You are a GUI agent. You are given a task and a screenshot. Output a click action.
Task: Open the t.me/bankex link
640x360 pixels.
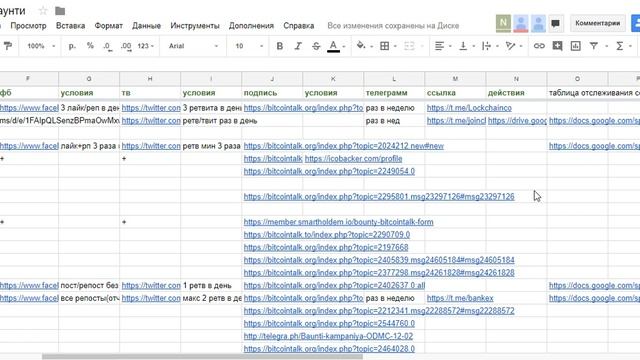pyautogui.click(x=460, y=298)
